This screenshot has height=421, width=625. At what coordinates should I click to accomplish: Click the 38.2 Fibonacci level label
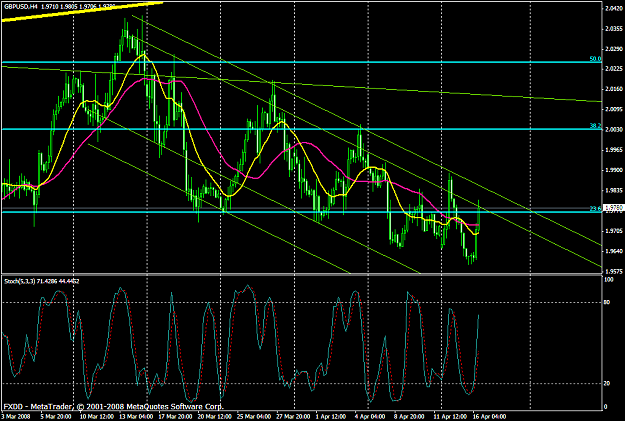595,126
